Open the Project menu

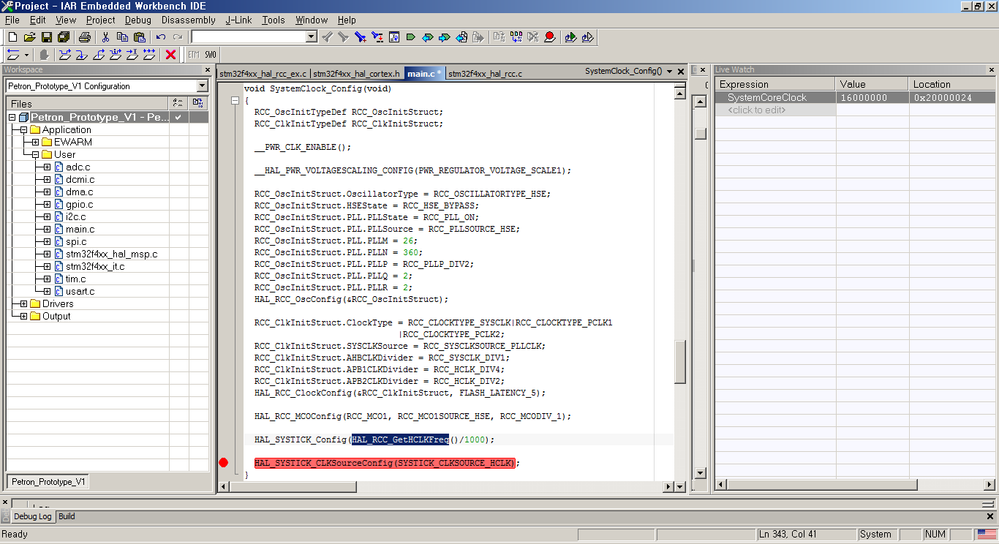(x=101, y=20)
